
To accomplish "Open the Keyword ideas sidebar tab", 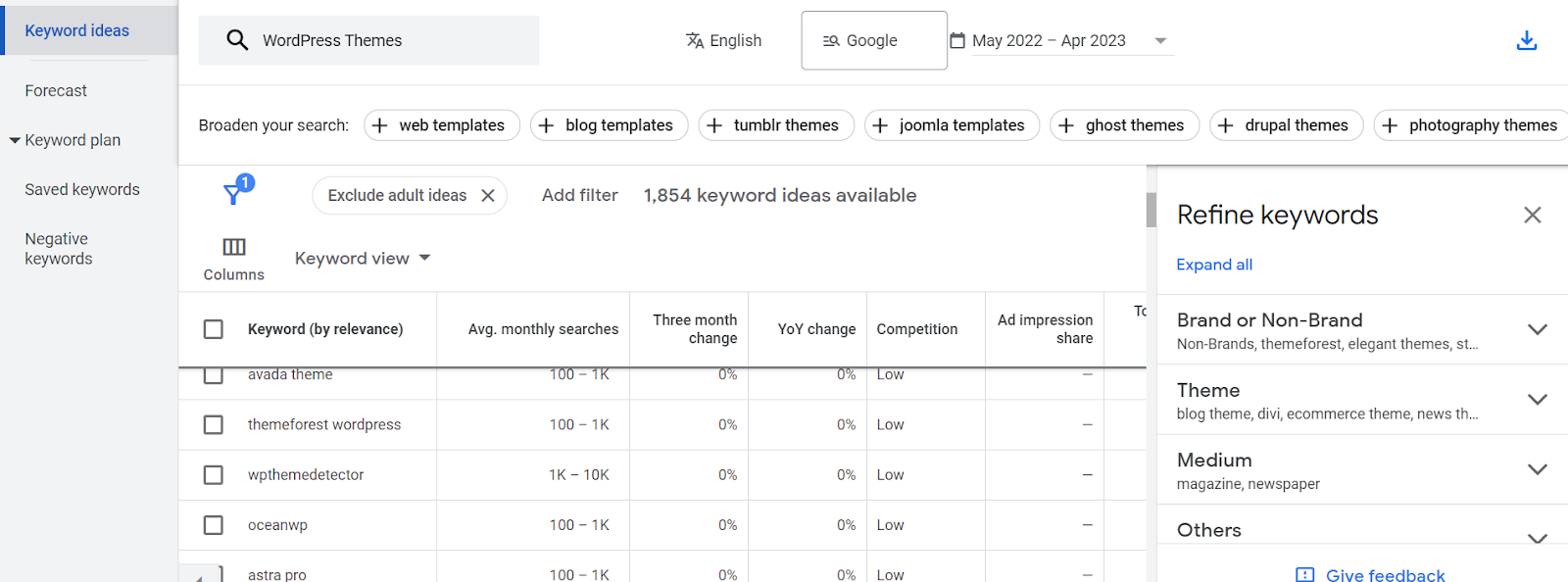I will pos(89,30).
